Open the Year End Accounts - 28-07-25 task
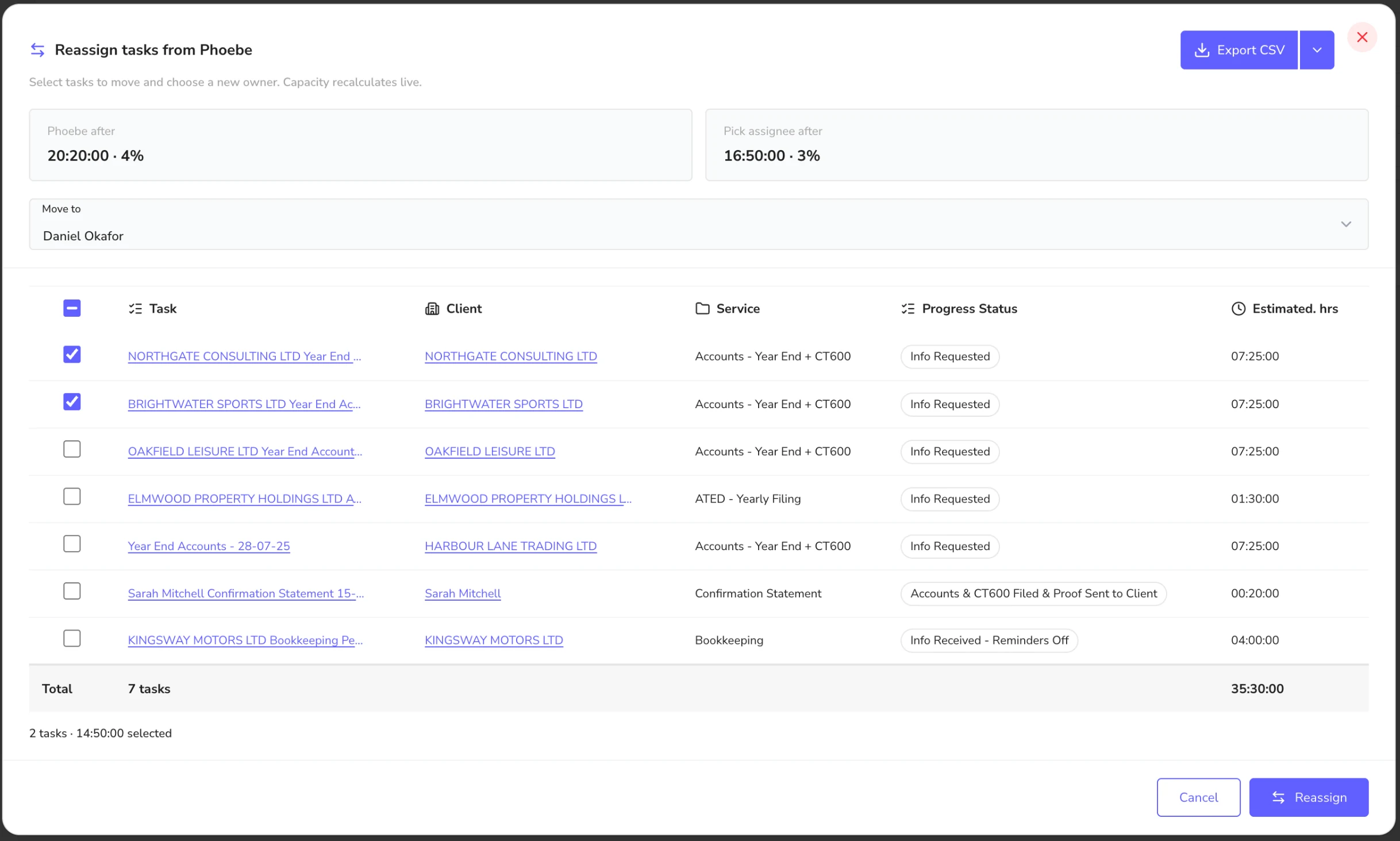The height and width of the screenshot is (841, 1400). click(209, 546)
